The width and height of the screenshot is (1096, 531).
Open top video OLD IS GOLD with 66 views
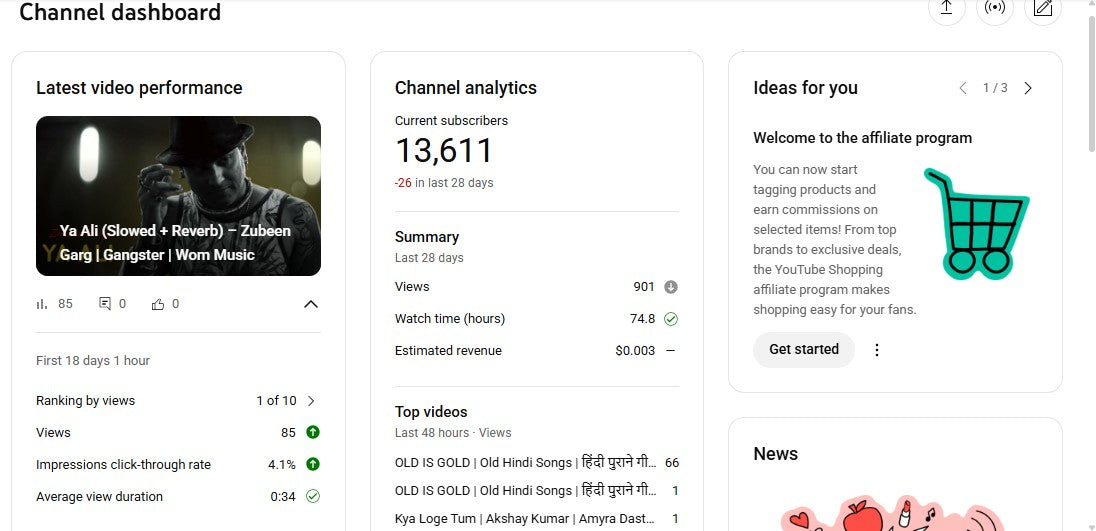pyautogui.click(x=526, y=463)
